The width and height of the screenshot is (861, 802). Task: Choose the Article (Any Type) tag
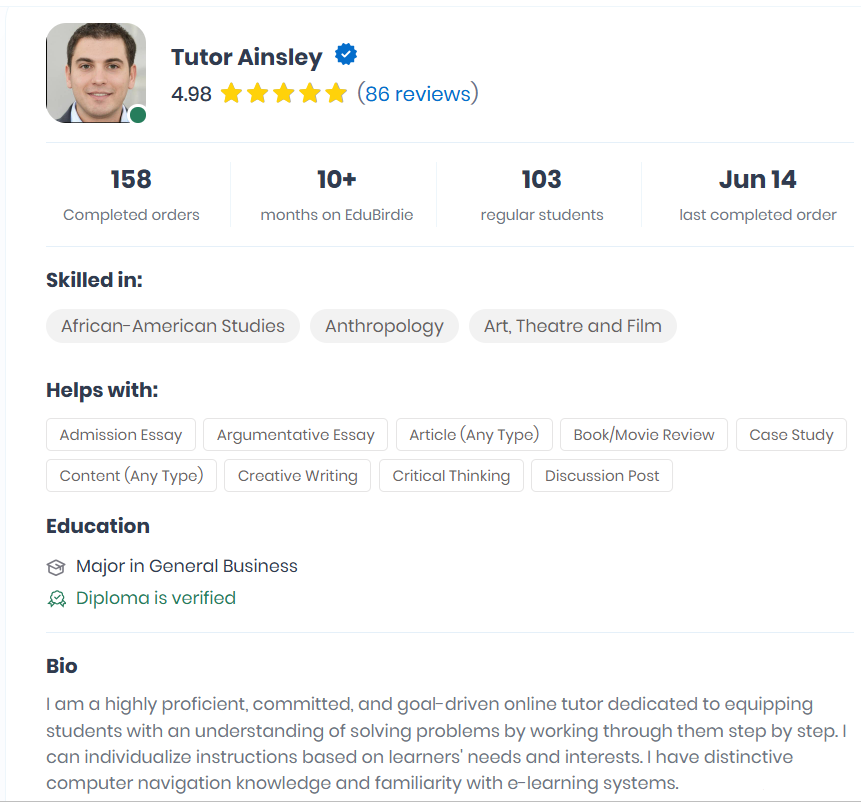474,435
